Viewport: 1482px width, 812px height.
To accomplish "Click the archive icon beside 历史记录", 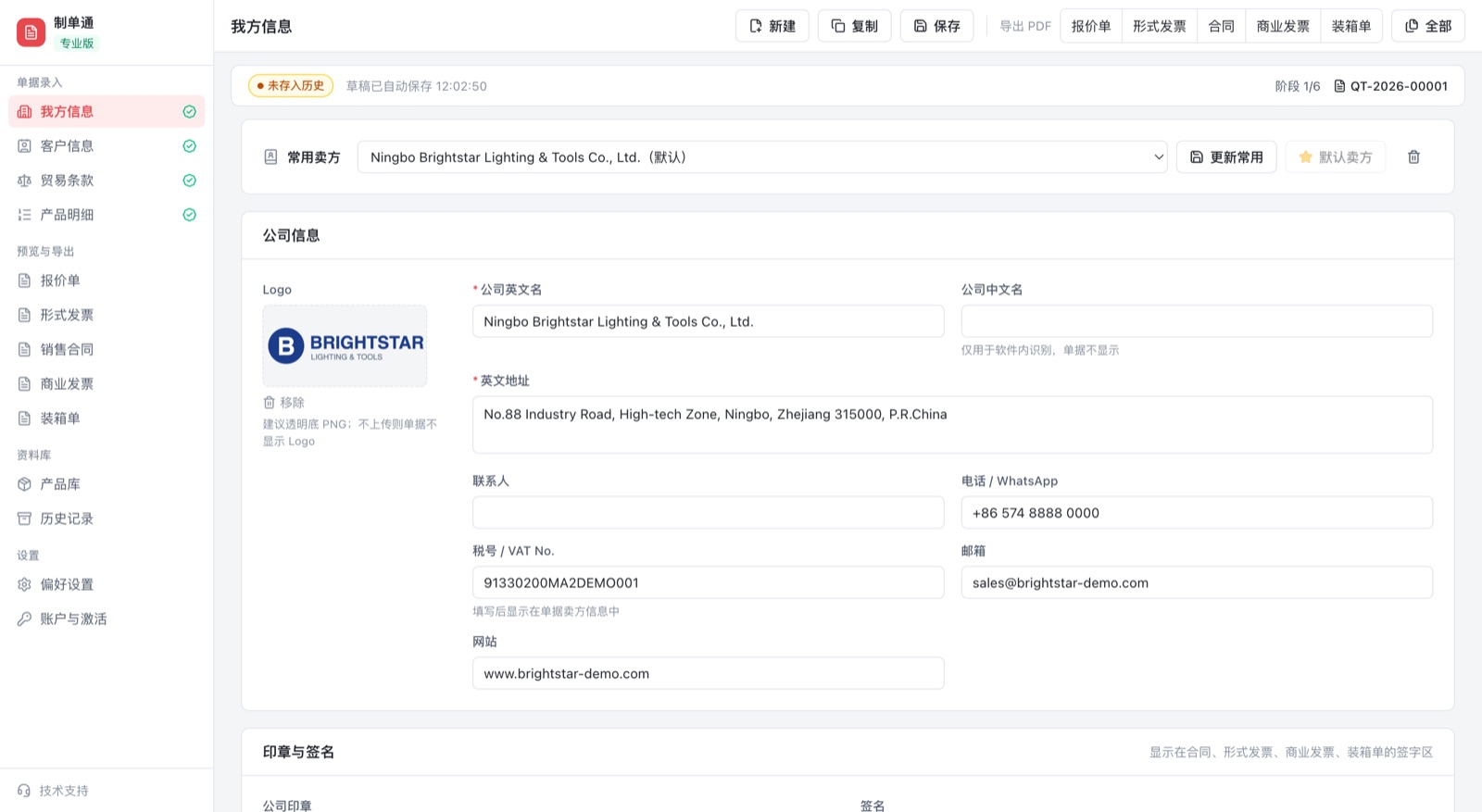I will [24, 518].
